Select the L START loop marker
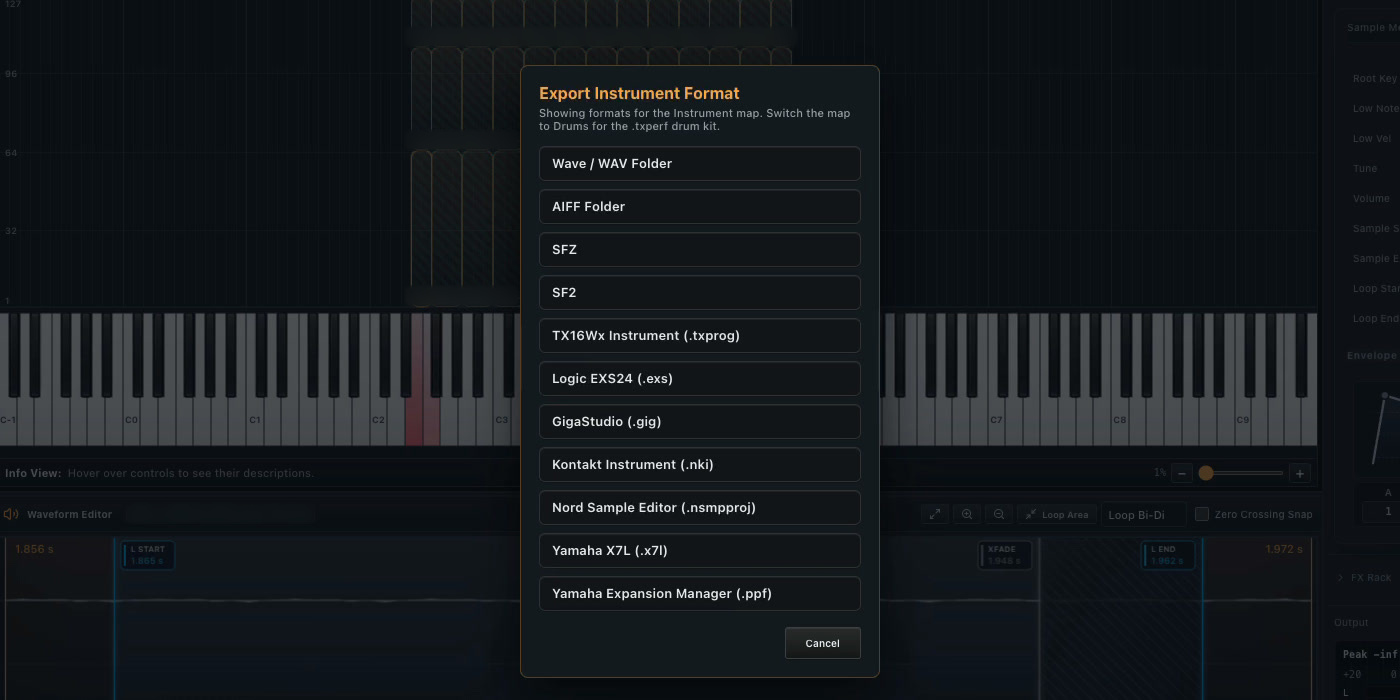 [148, 555]
